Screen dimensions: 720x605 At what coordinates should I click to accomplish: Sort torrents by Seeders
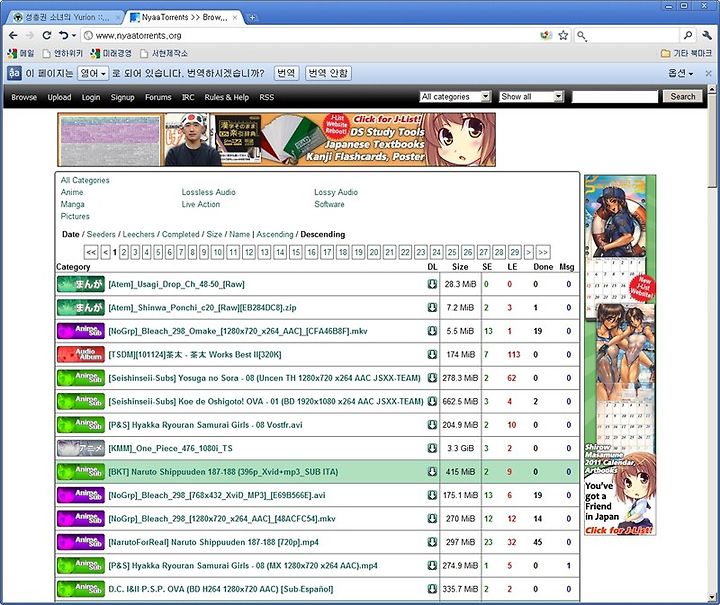click(x=101, y=234)
